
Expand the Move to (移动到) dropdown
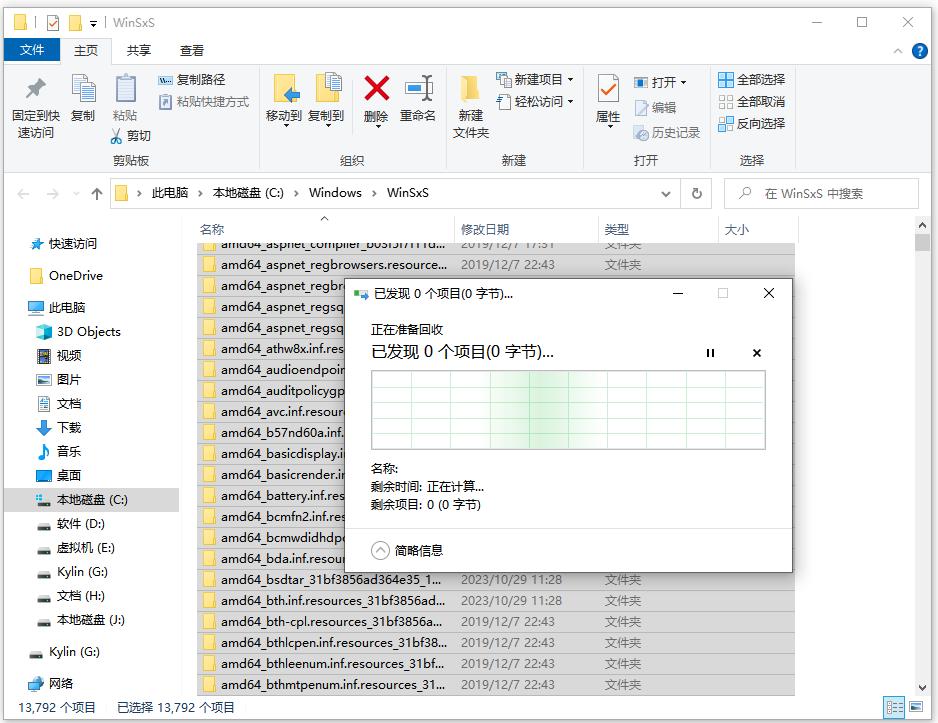[x=284, y=116]
